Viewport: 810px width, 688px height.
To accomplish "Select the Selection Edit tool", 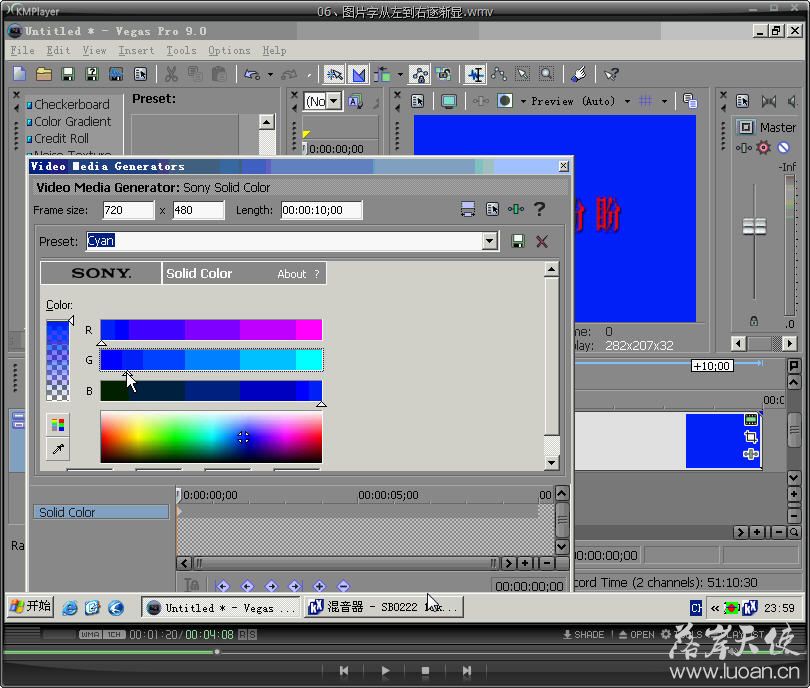I will (x=523, y=75).
